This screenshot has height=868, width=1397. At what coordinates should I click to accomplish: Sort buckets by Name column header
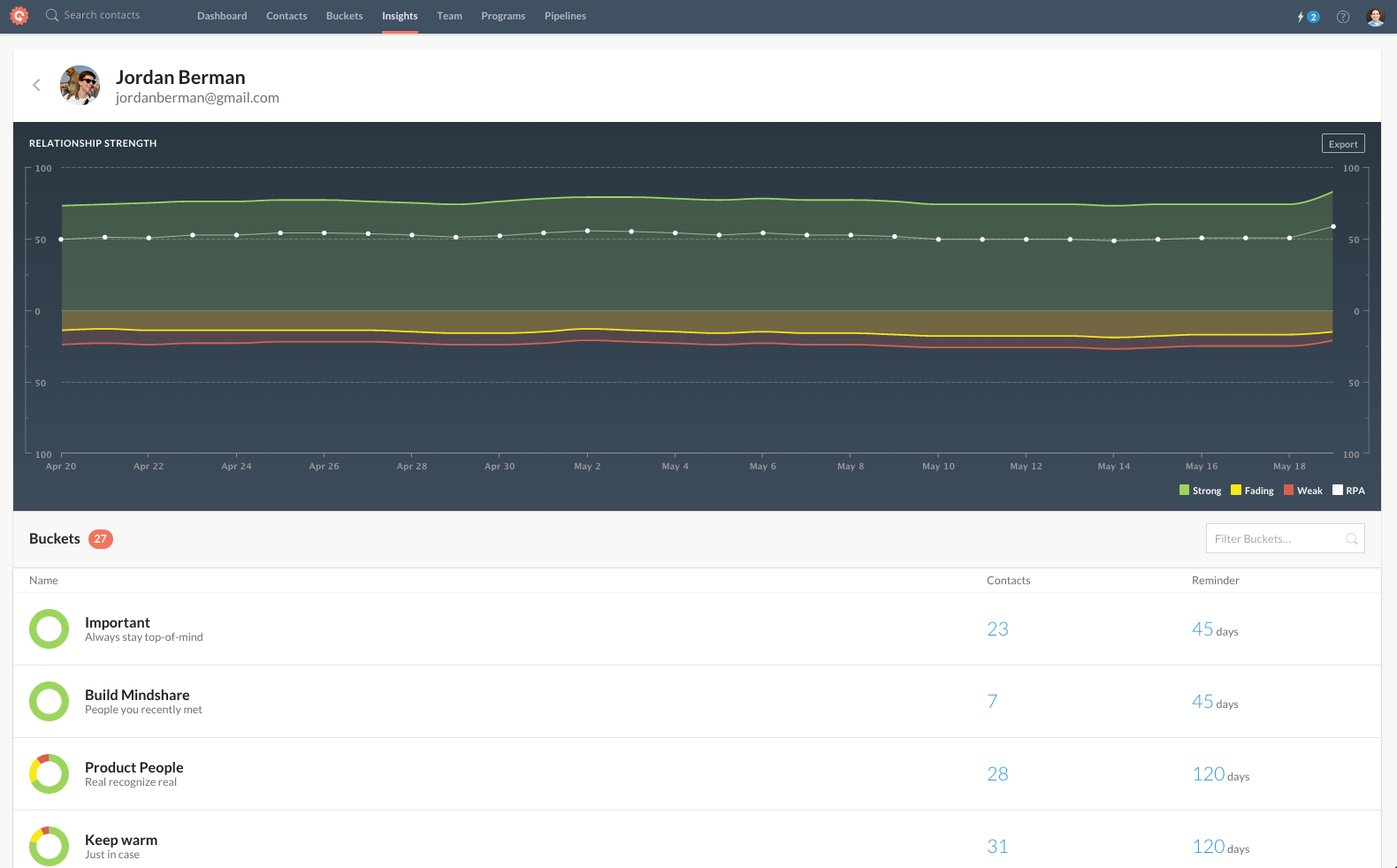pyautogui.click(x=43, y=581)
